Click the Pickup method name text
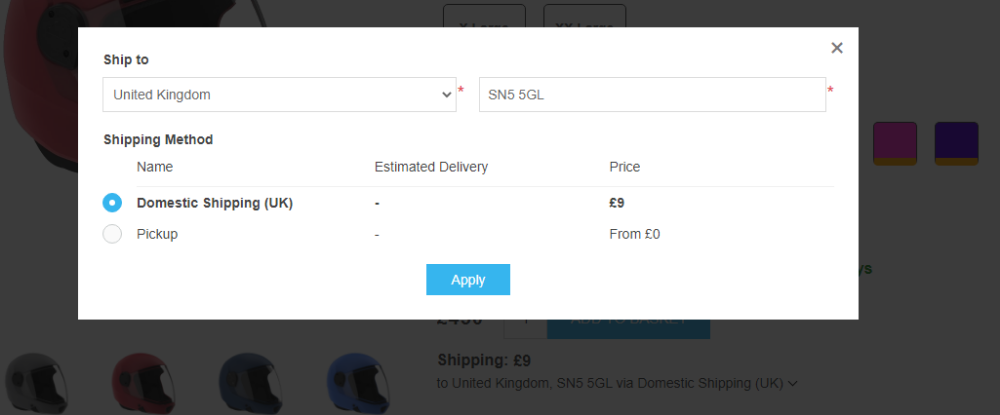 pos(157,234)
